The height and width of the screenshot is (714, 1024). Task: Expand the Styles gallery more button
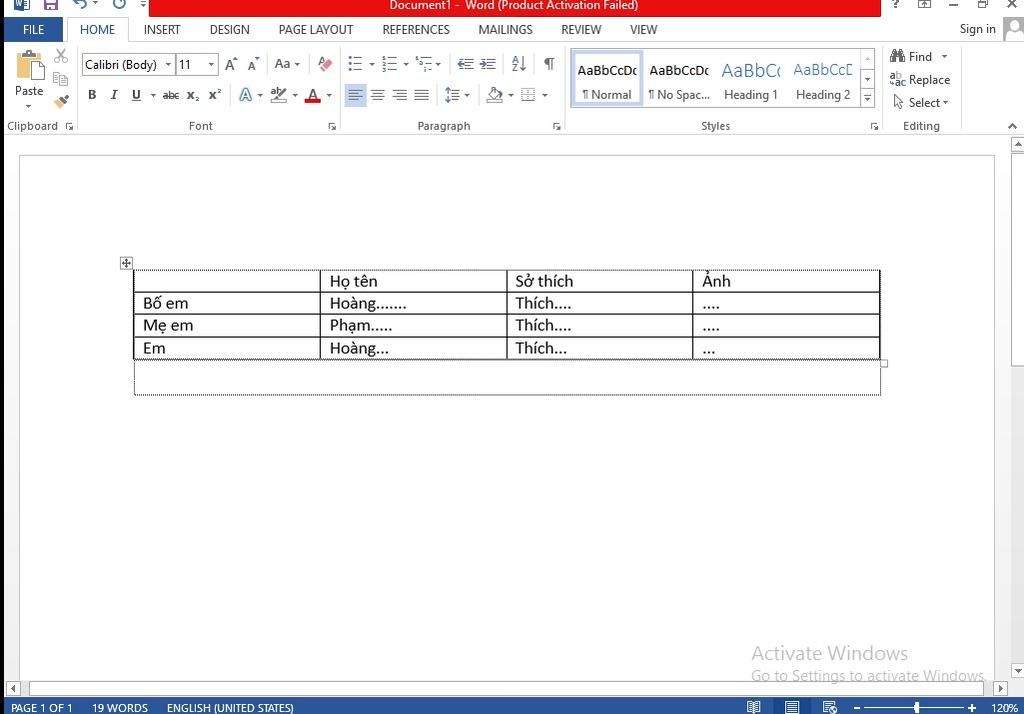point(867,99)
